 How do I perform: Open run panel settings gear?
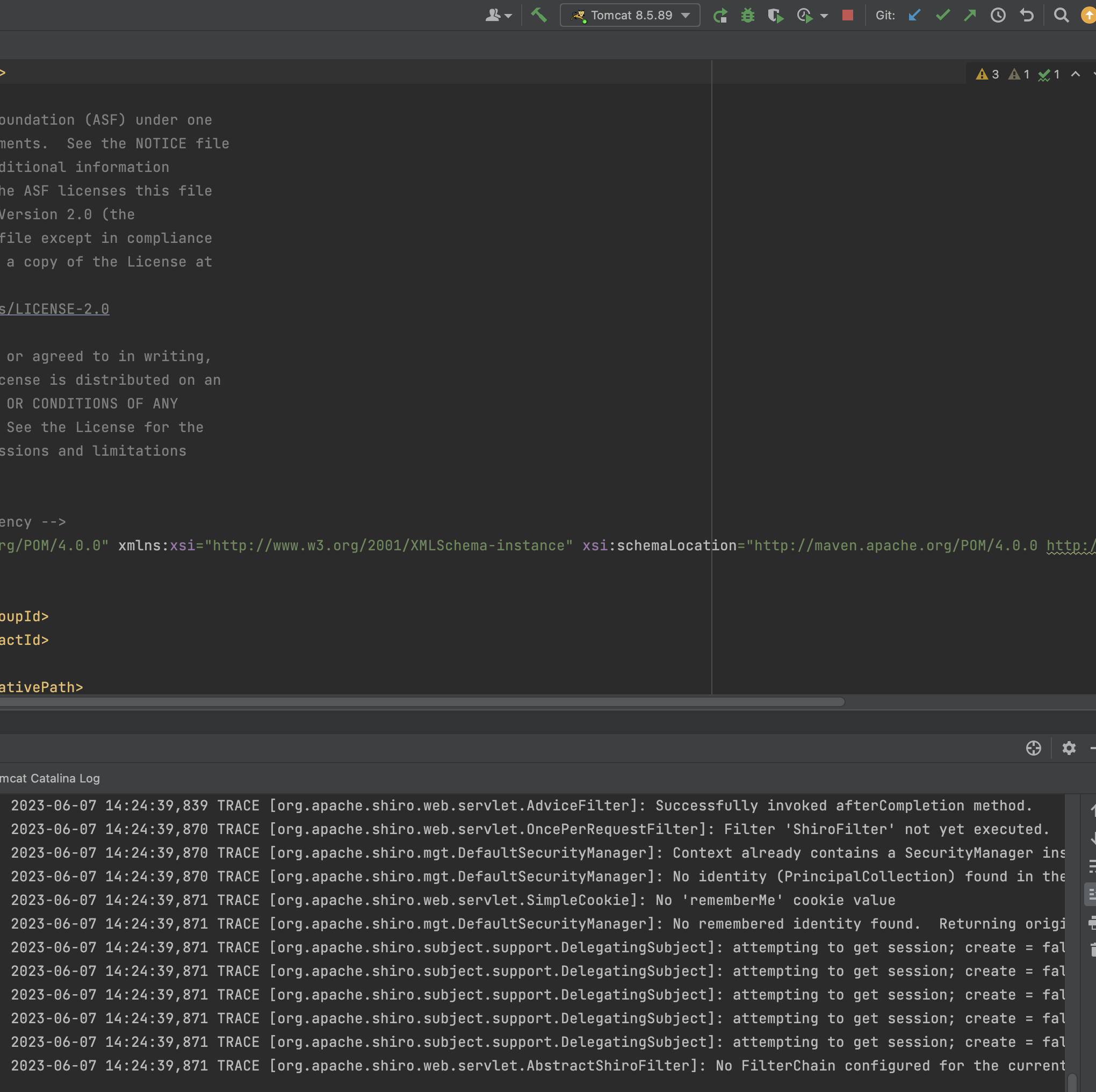[1069, 748]
